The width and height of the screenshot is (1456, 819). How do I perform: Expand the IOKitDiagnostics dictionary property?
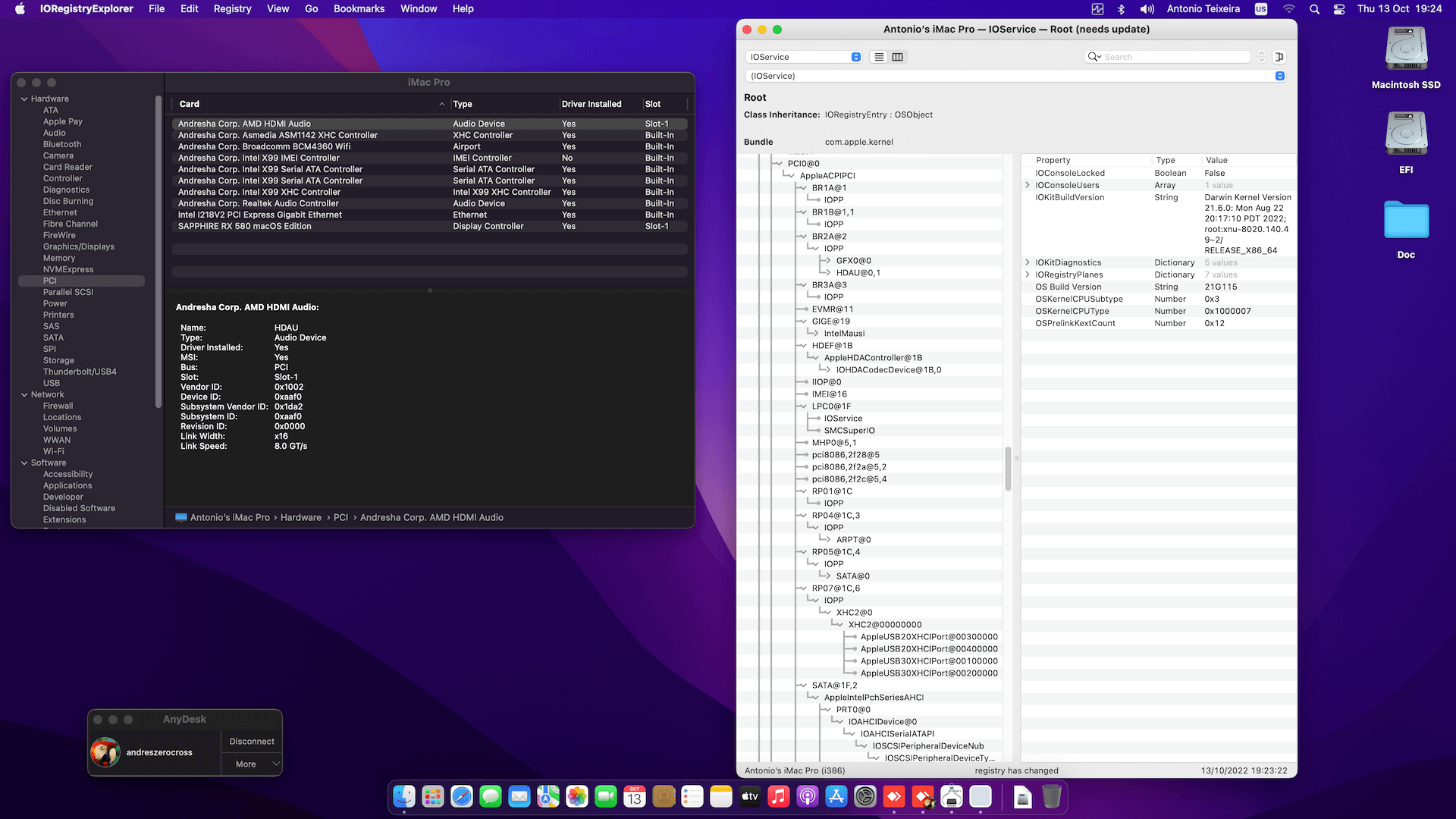pos(1028,262)
